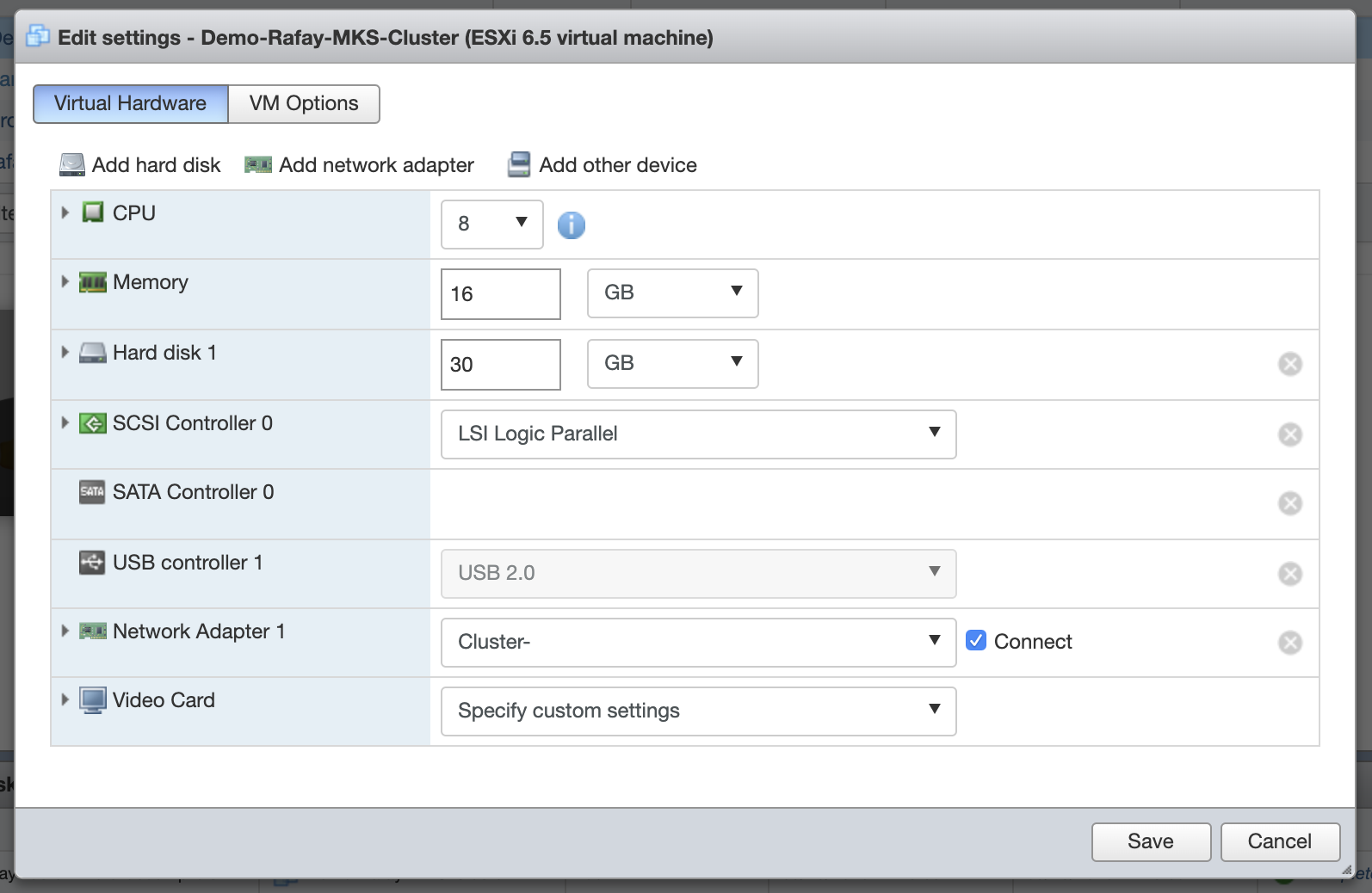Click the USB controller 1 label
The image size is (1372, 893).
click(x=188, y=563)
